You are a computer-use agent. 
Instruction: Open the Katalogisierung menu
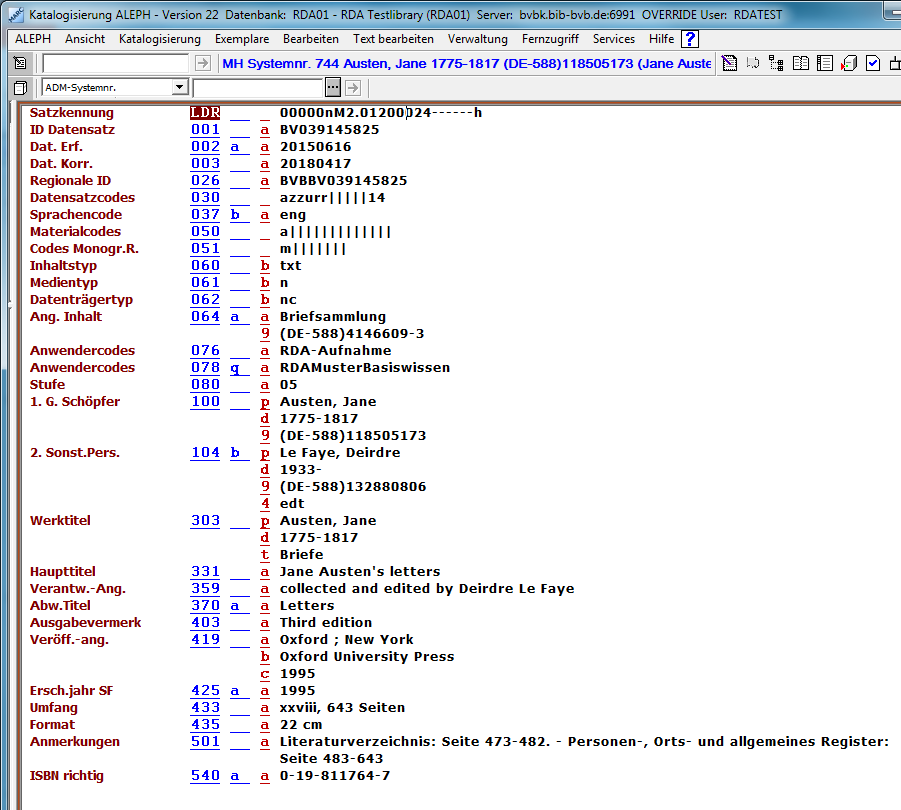(159, 39)
